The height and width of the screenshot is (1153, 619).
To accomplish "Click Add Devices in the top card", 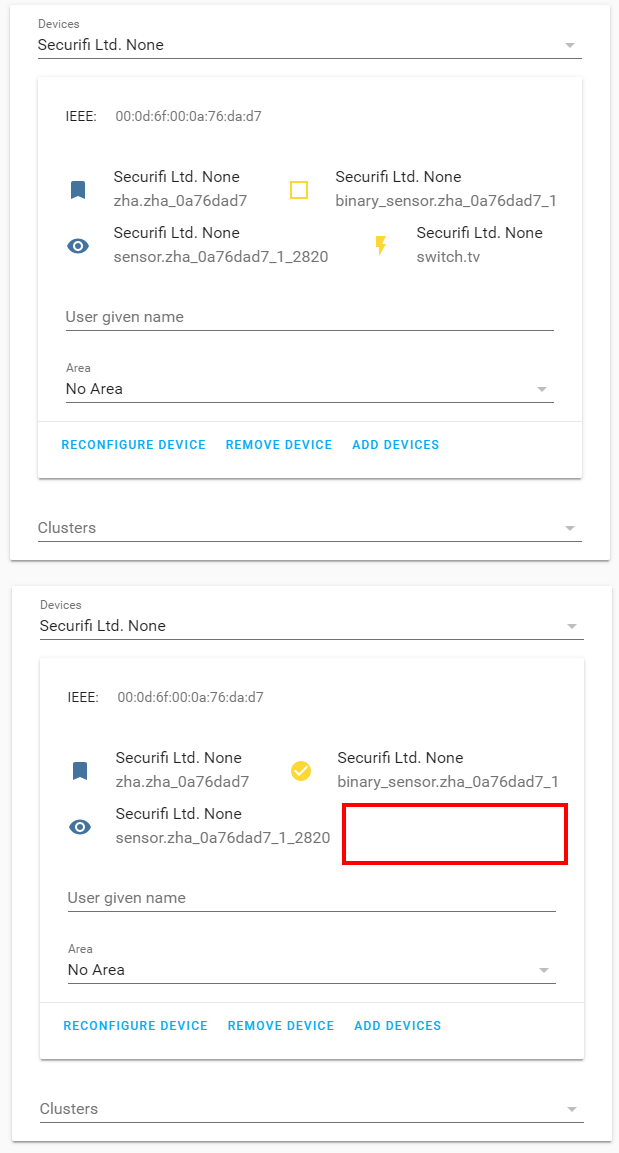I will coord(396,445).
